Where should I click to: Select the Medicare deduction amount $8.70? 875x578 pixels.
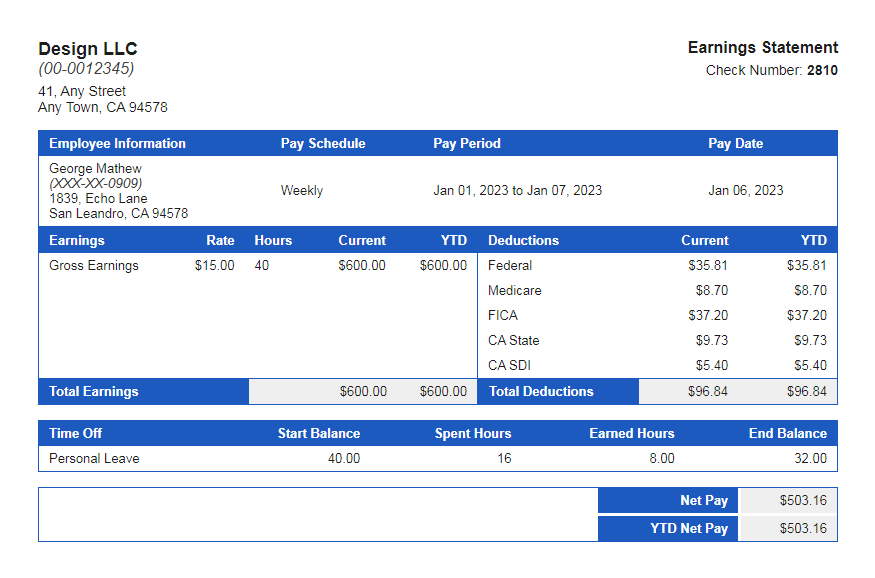[x=712, y=290]
